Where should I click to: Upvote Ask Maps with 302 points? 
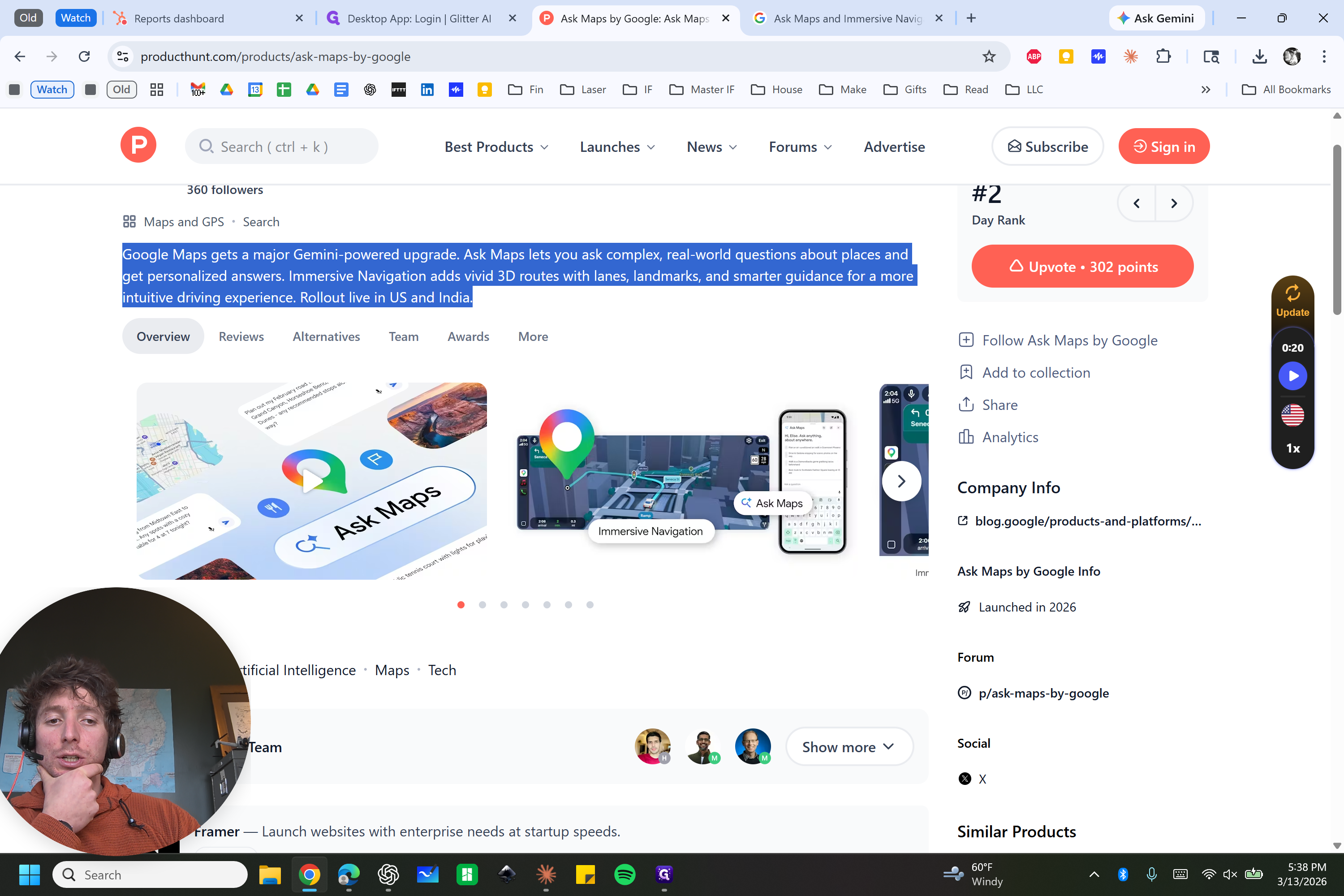click(x=1082, y=267)
